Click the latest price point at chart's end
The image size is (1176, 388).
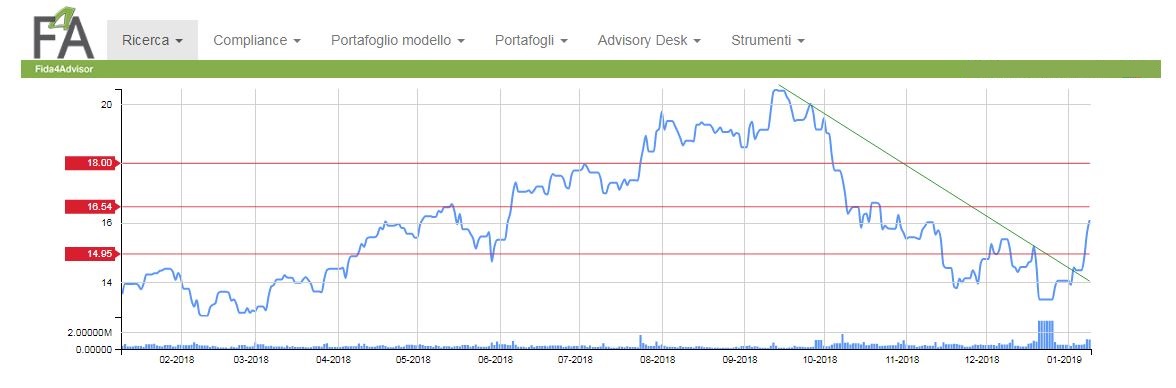(1088, 221)
